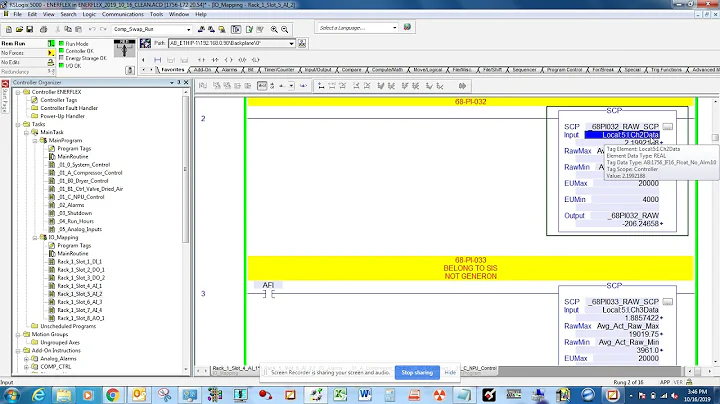Select the highlighted Local:5:I.Ch2Data input field
The width and height of the screenshot is (720, 404).
[622, 135]
